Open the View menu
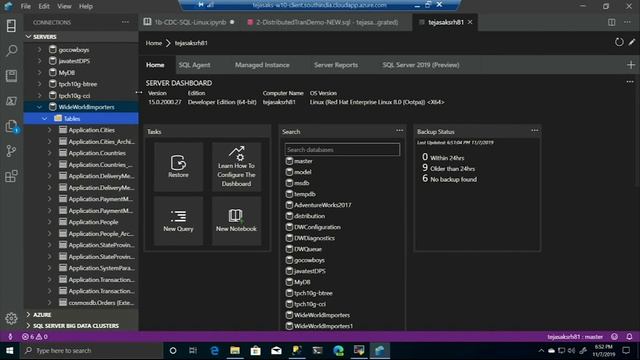Viewport: 640px width, 360px height. tap(64, 6)
